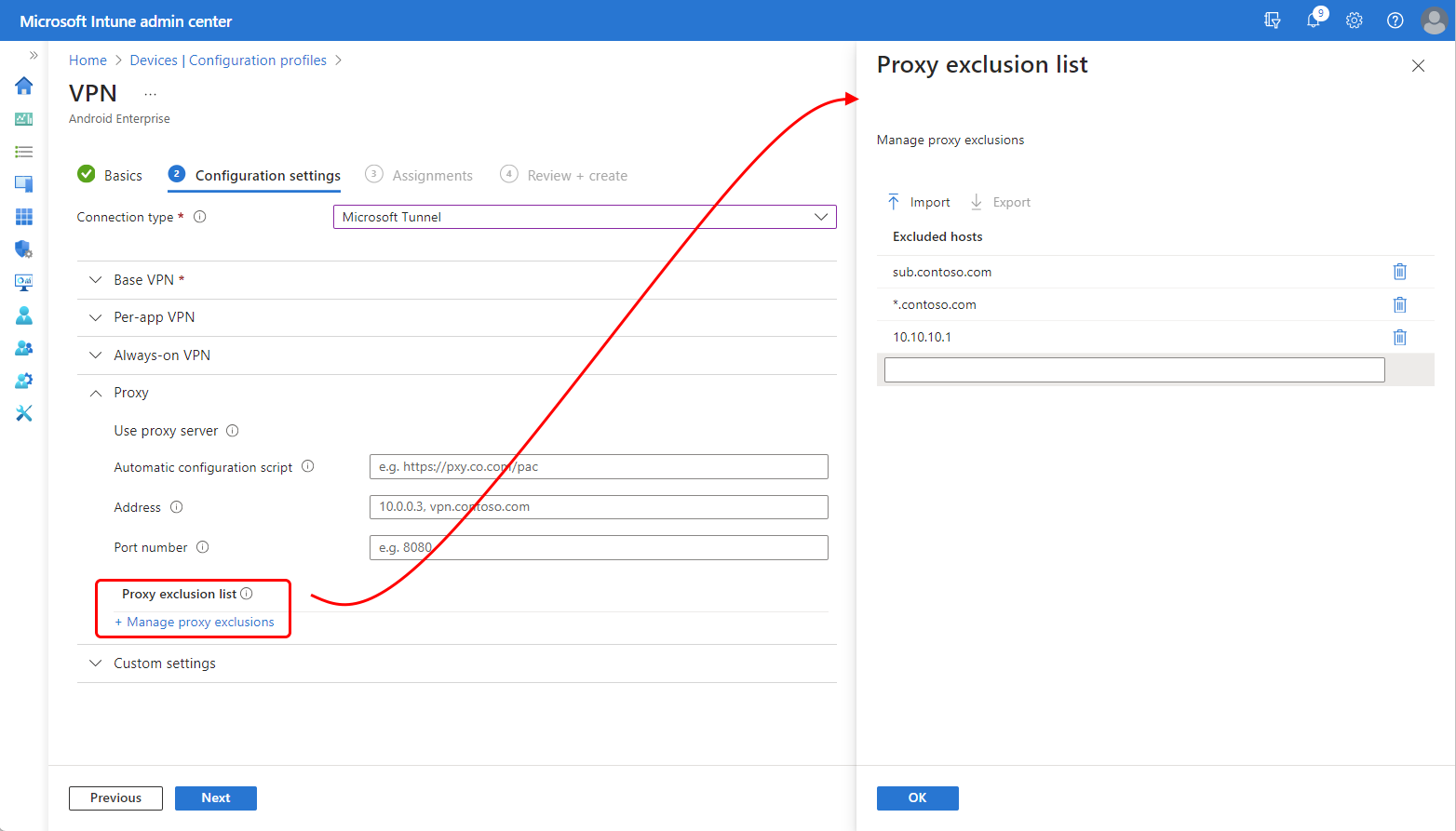Click the Excluded hosts column header

pyautogui.click(x=937, y=237)
